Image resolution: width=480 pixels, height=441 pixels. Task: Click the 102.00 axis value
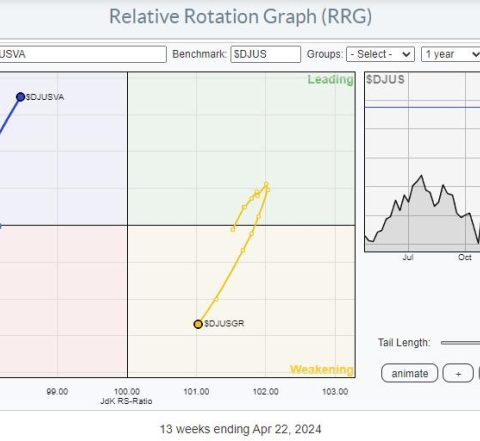pyautogui.click(x=266, y=391)
